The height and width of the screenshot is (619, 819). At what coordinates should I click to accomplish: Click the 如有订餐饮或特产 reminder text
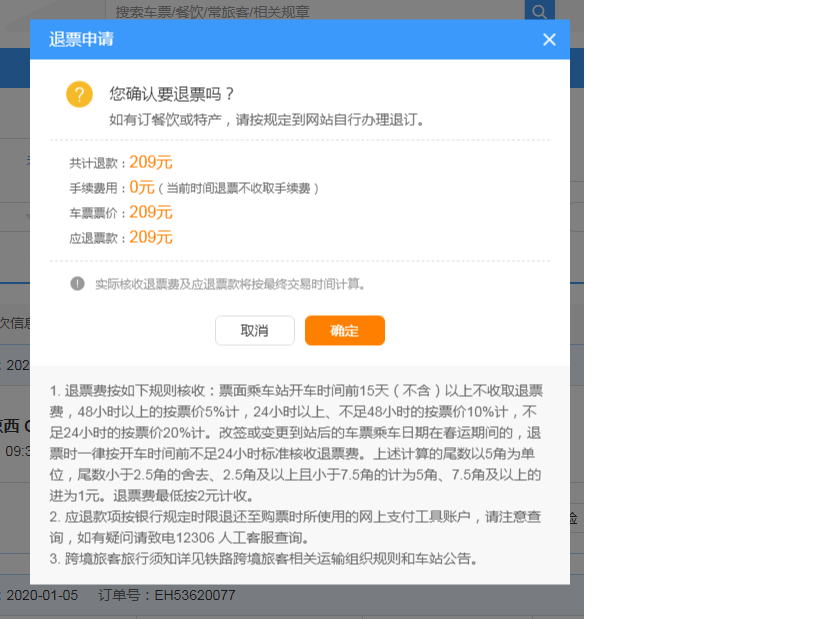click(267, 119)
